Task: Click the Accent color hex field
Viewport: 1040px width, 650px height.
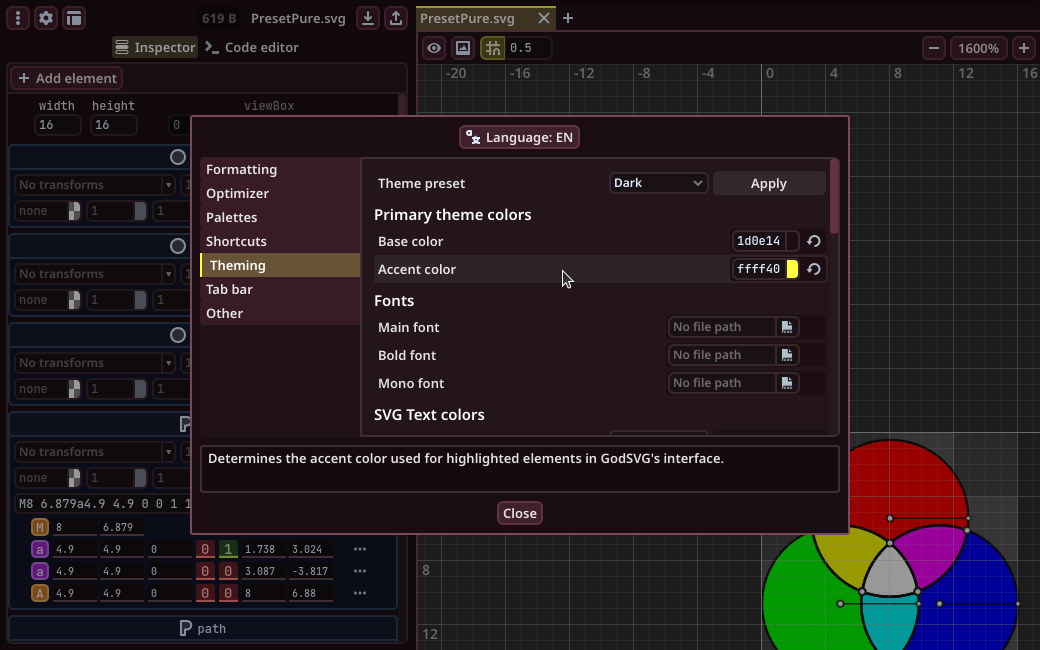Action: coord(759,269)
